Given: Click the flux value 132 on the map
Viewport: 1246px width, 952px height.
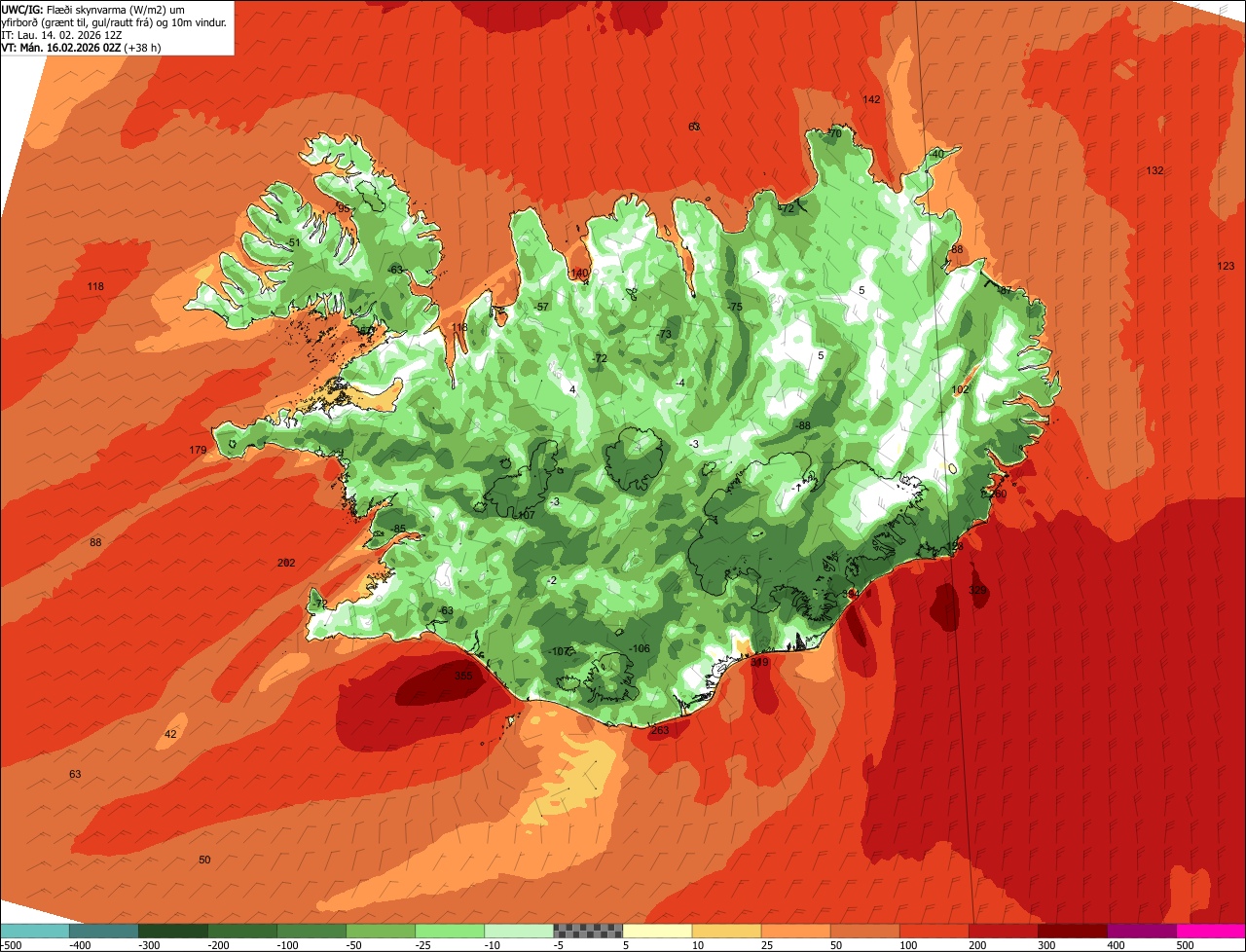Looking at the screenshot, I should [x=1154, y=170].
